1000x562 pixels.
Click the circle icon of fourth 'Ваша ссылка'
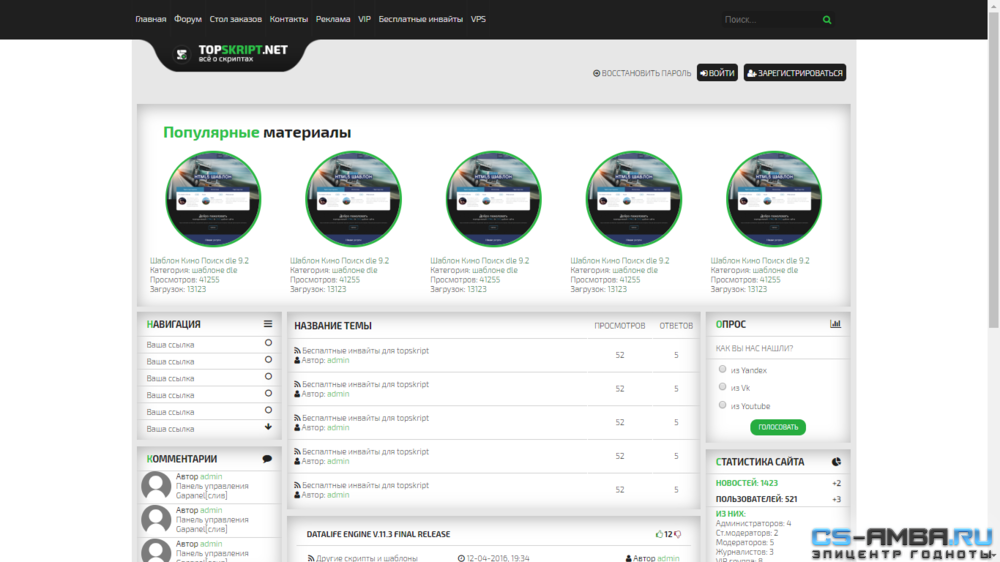[268, 394]
